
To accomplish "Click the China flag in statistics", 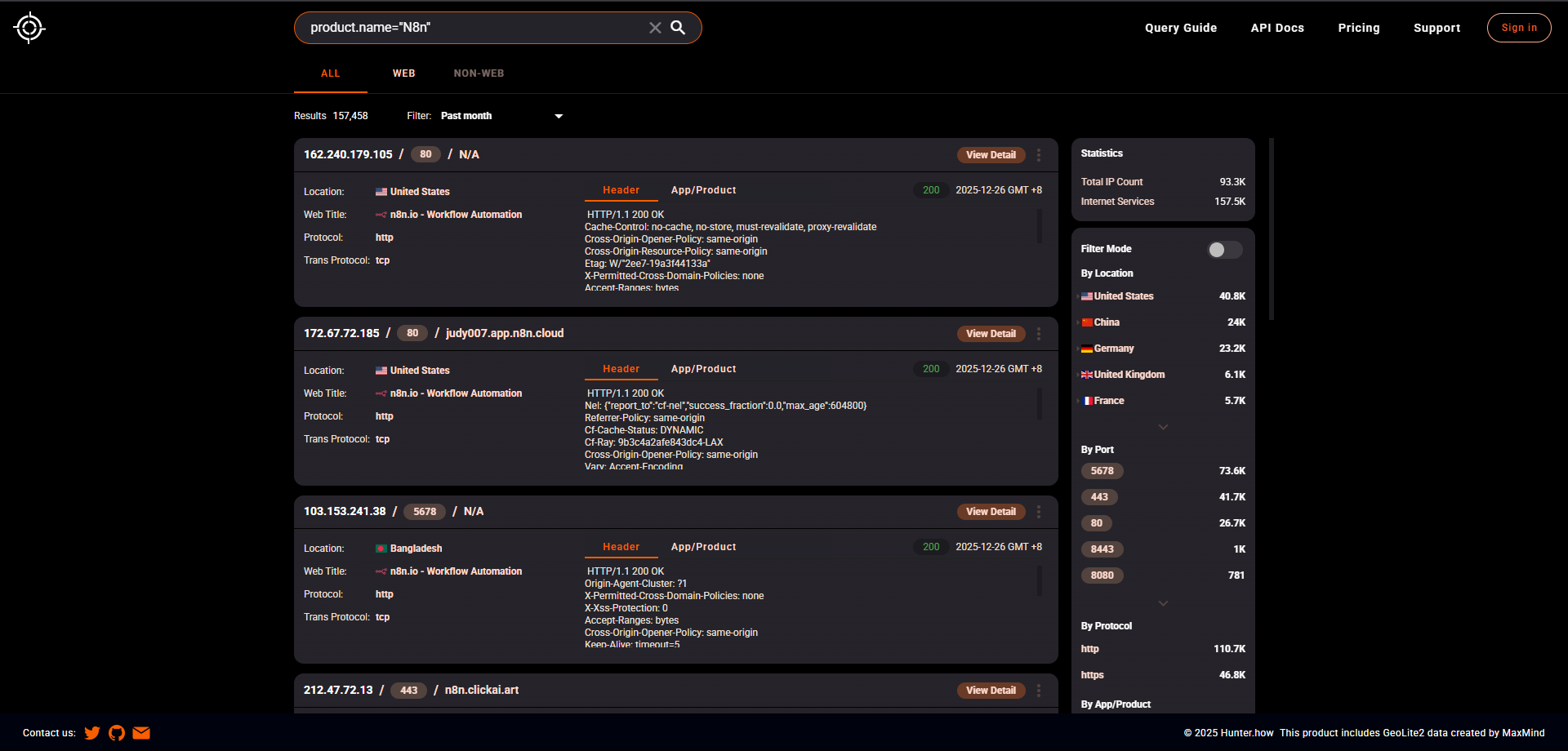I will point(1087,322).
